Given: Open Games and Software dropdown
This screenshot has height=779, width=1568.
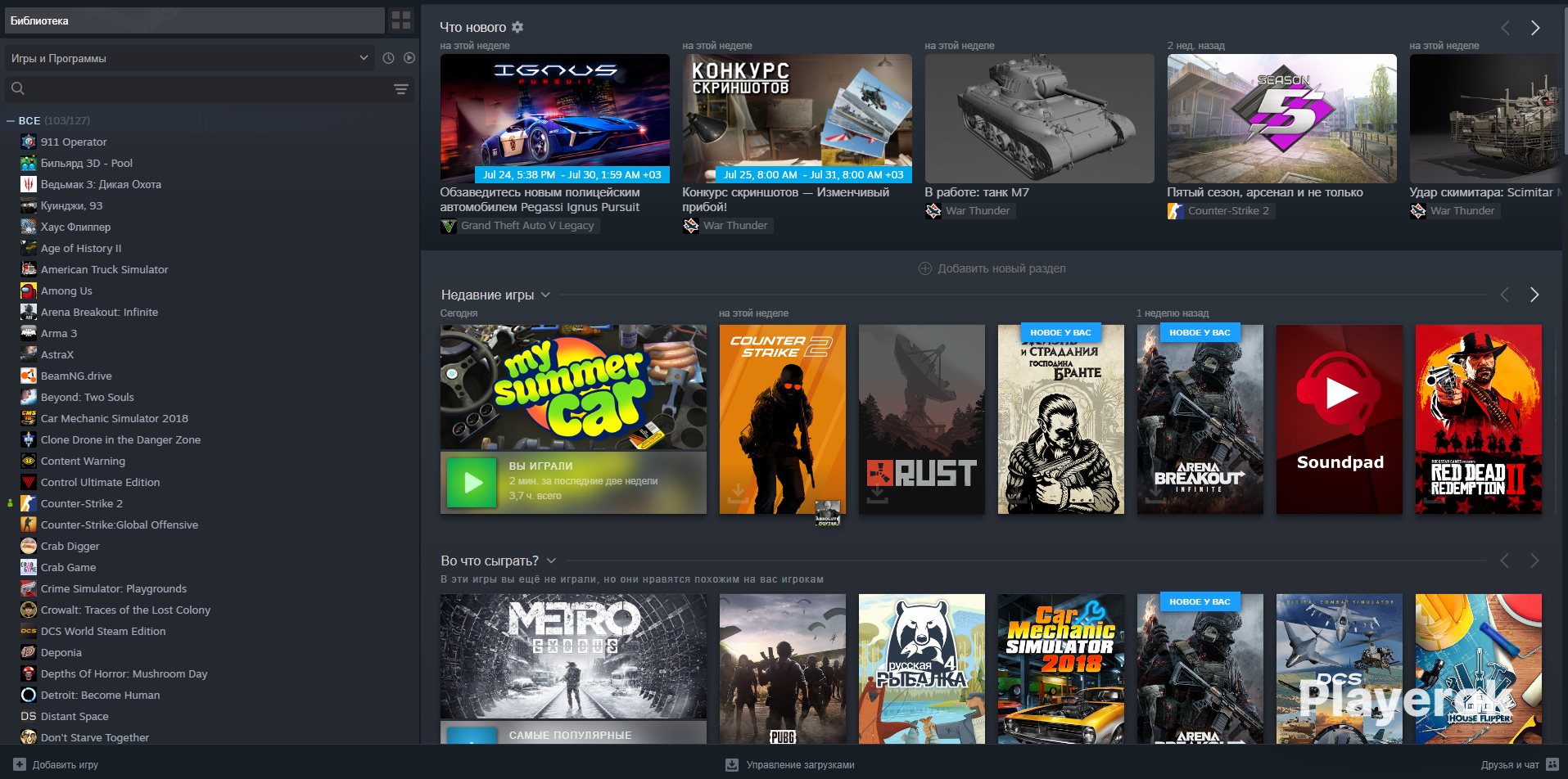Looking at the screenshot, I should pyautogui.click(x=190, y=58).
